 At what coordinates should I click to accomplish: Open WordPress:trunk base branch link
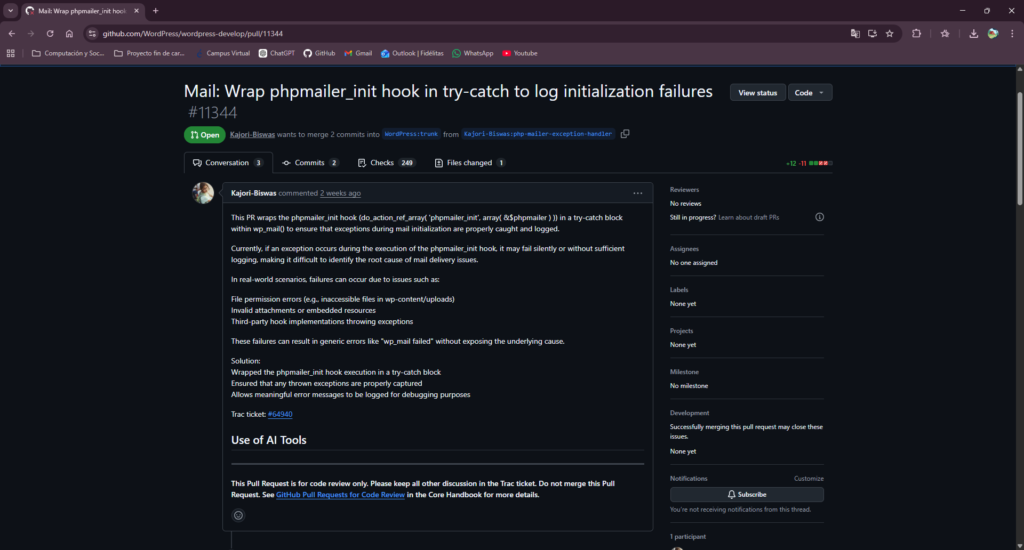coord(411,134)
